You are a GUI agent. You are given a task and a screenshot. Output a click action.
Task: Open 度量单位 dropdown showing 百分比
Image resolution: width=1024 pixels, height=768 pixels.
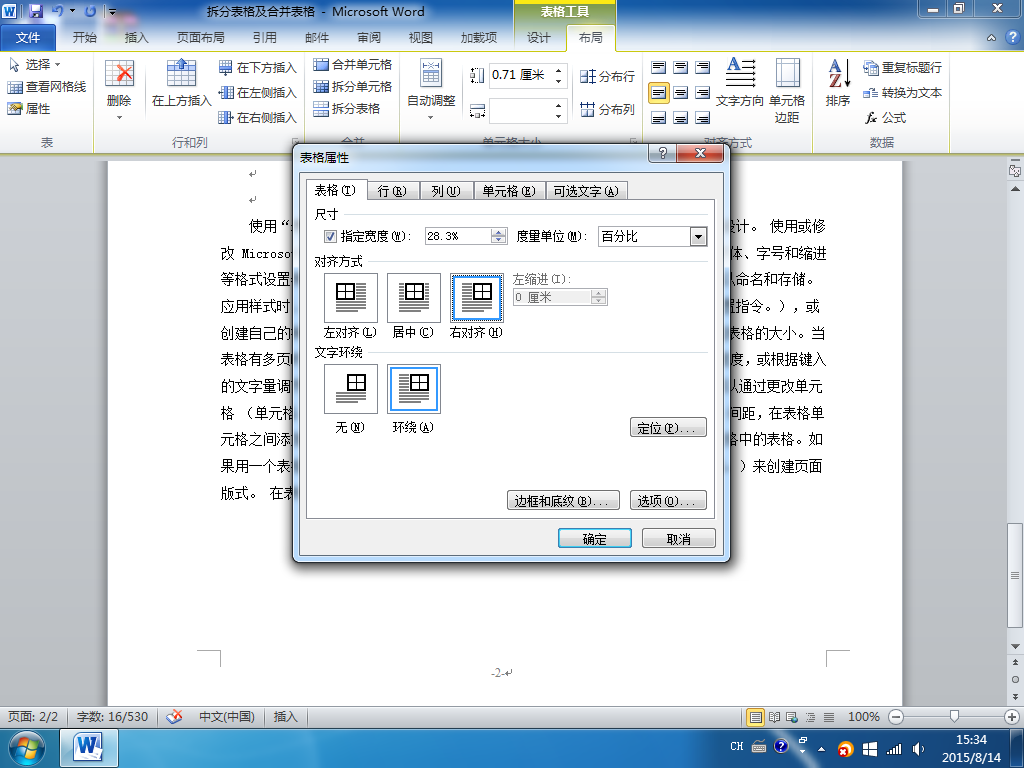tap(699, 236)
